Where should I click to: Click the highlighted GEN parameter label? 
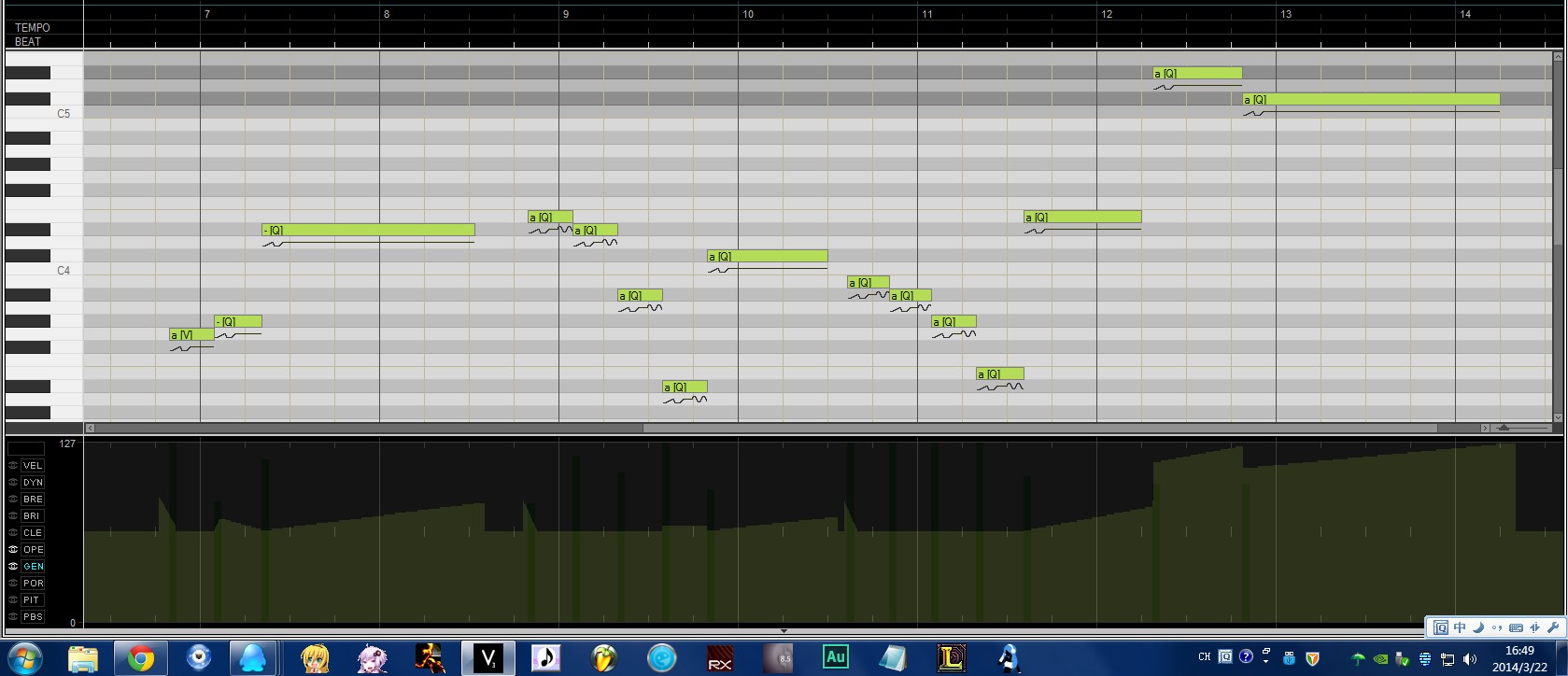click(x=33, y=566)
